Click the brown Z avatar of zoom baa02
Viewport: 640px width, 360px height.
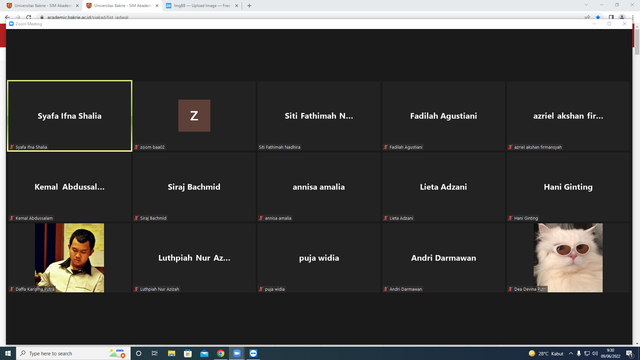click(x=194, y=116)
